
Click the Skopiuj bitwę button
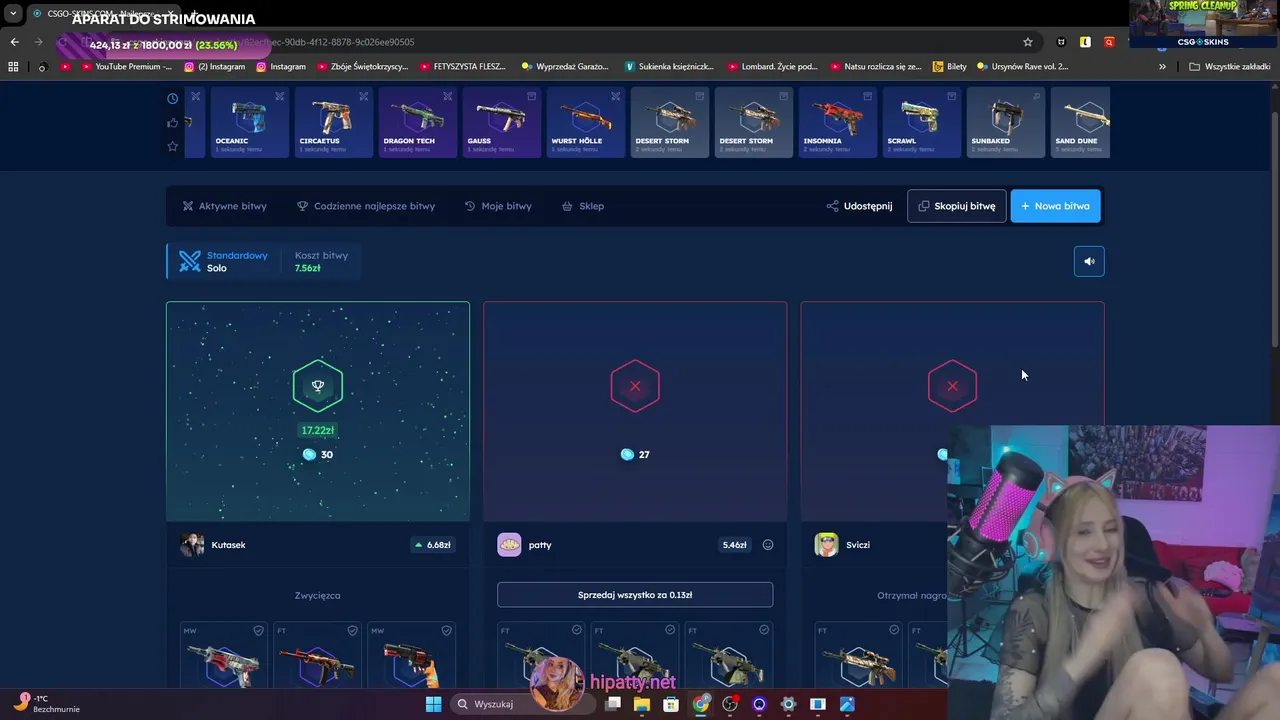coord(957,206)
